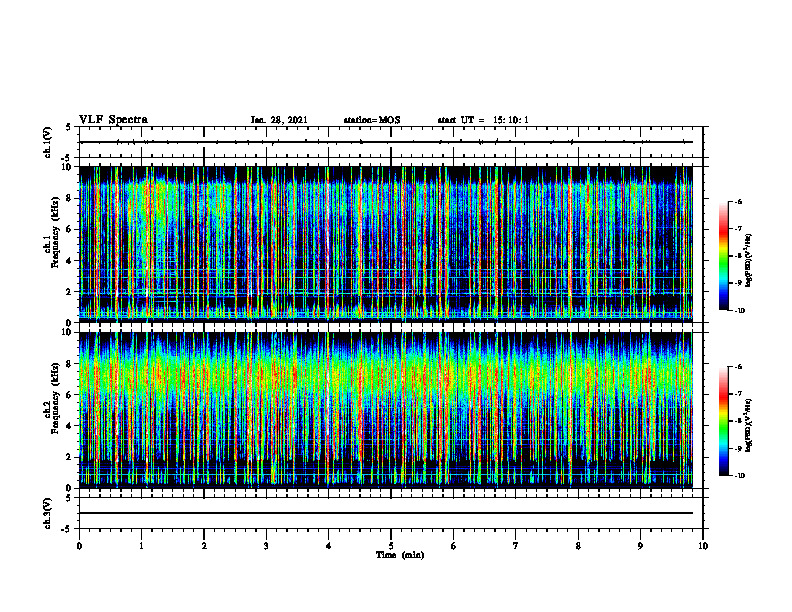Click the time axis tick label "6"
This screenshot has height=612, width=792.
[x=454, y=546]
